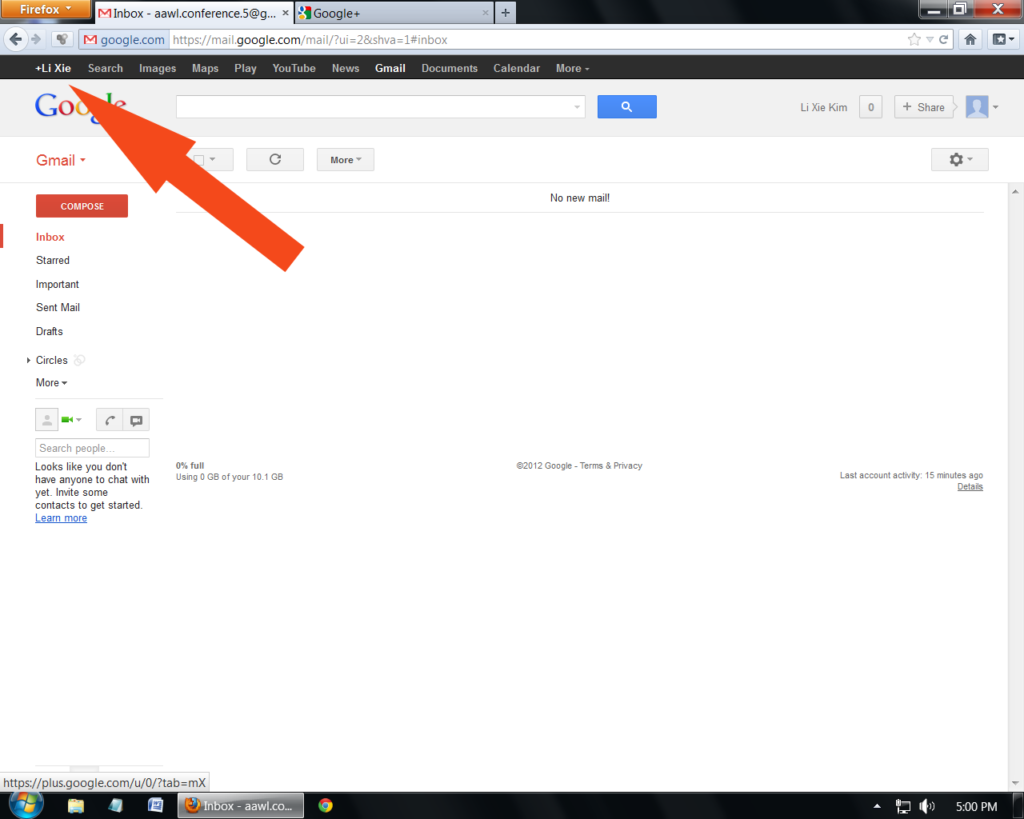
Task: Open the search options dropdown arrow
Action: tap(577, 107)
